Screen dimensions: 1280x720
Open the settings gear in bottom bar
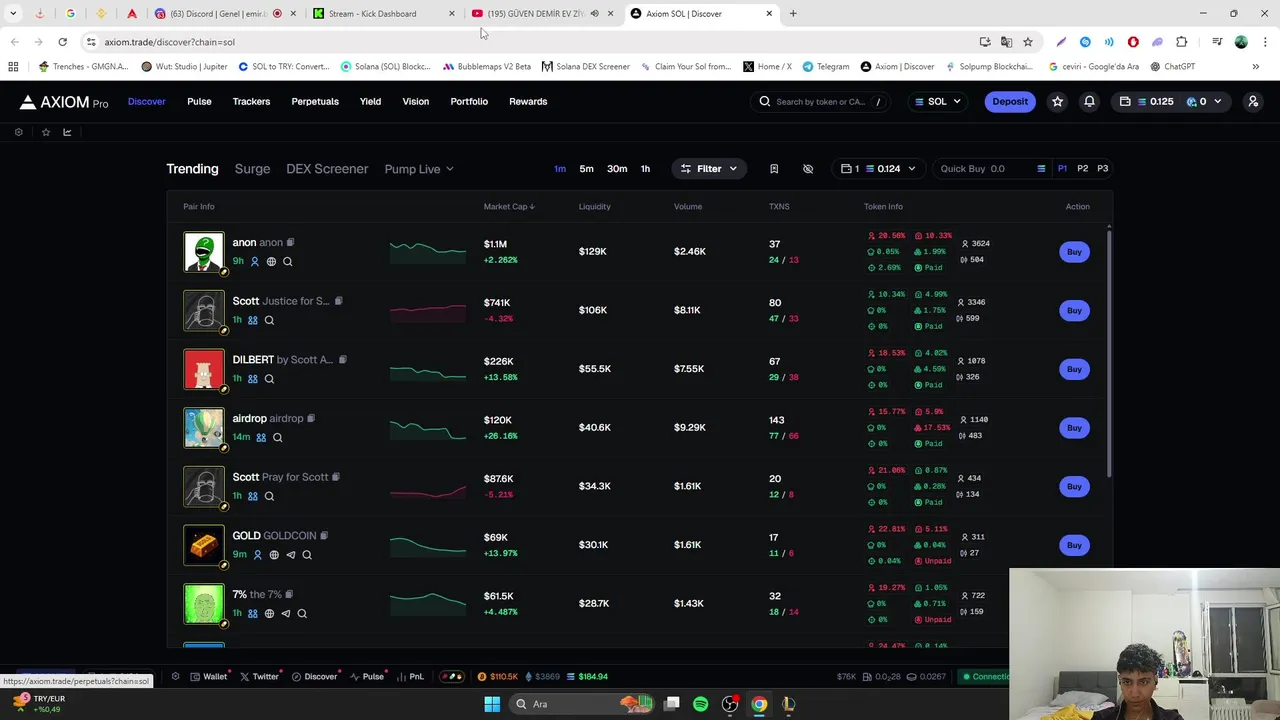click(175, 677)
